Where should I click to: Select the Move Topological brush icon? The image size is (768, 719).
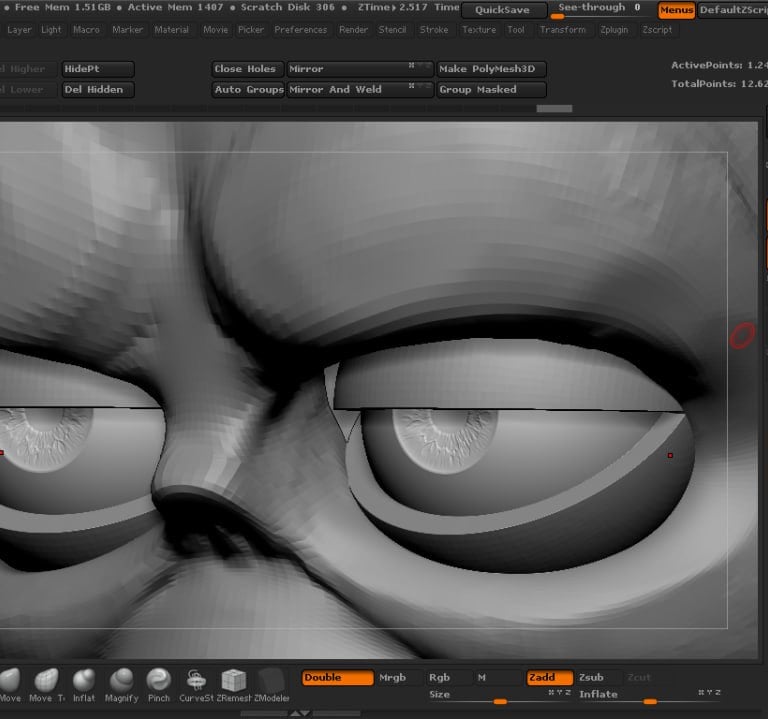point(47,685)
